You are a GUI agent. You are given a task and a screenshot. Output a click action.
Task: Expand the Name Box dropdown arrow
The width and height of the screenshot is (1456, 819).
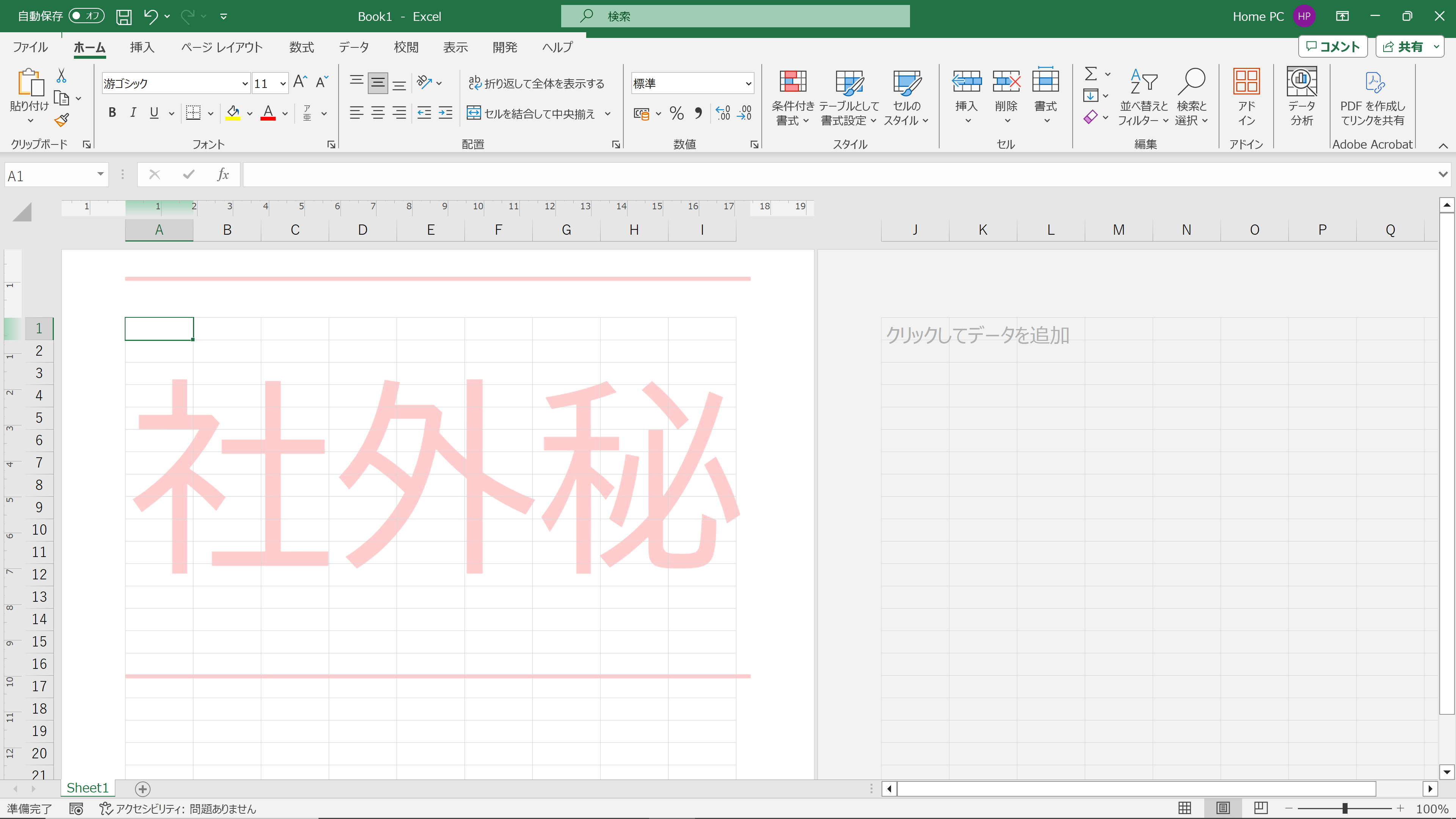click(100, 174)
